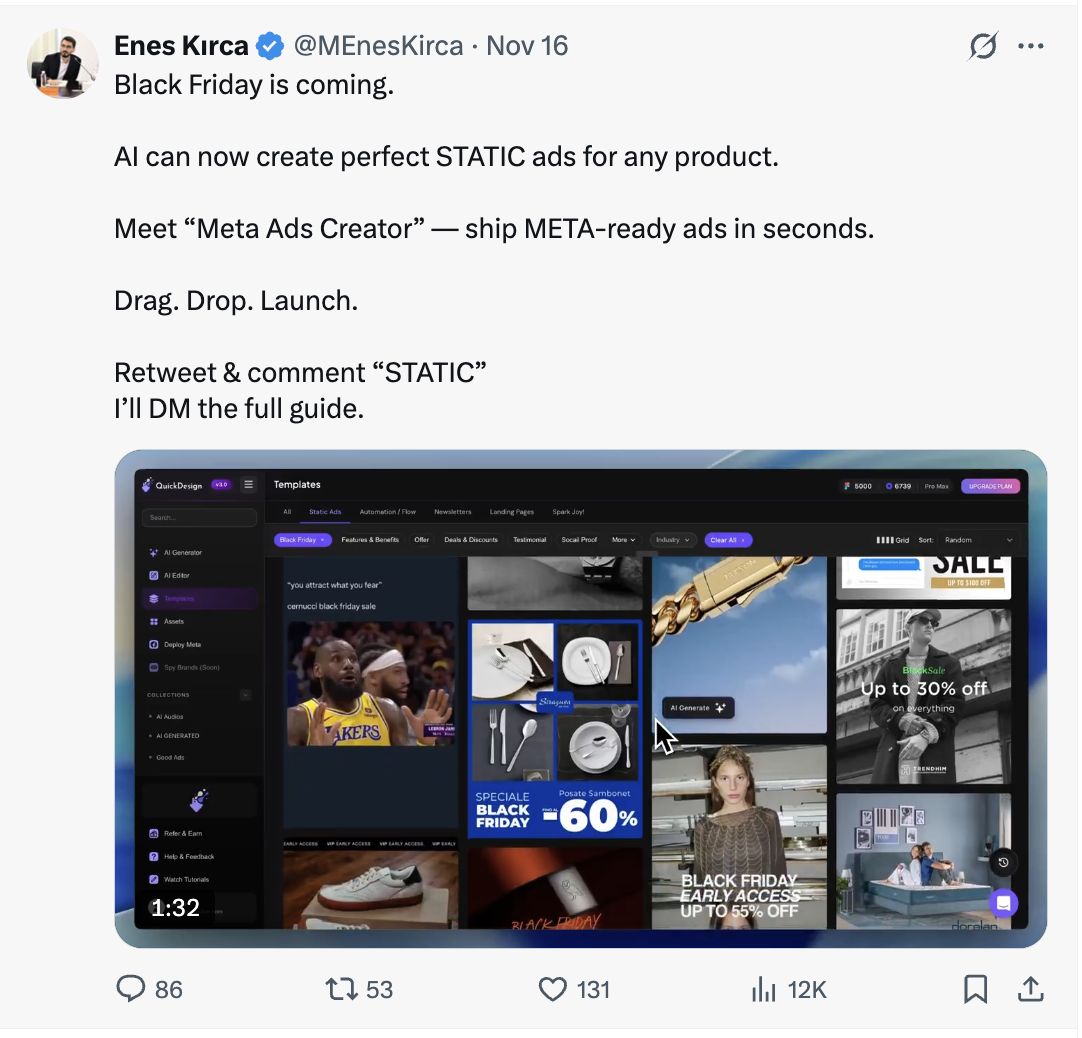Viewport: 1082px width, 1038px height.
Task: Expand the More filters dropdown
Action: [624, 540]
